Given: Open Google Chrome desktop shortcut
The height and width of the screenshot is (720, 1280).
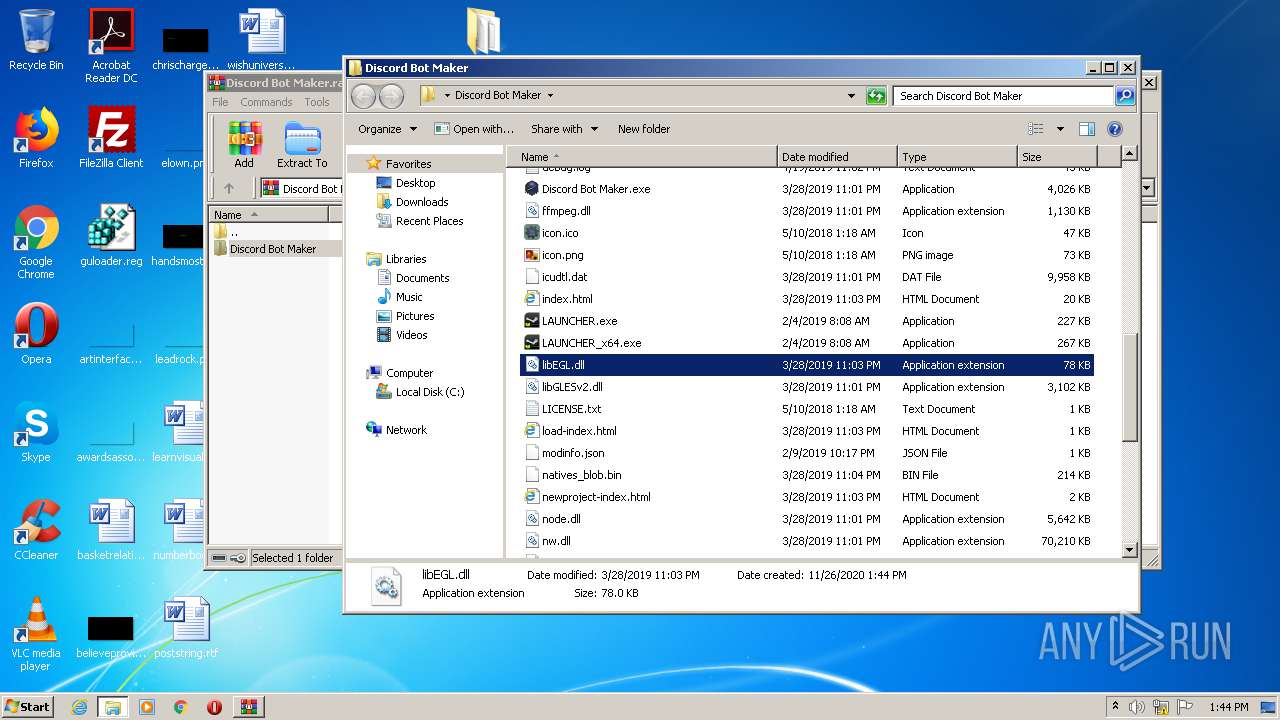Looking at the screenshot, I should tap(36, 242).
